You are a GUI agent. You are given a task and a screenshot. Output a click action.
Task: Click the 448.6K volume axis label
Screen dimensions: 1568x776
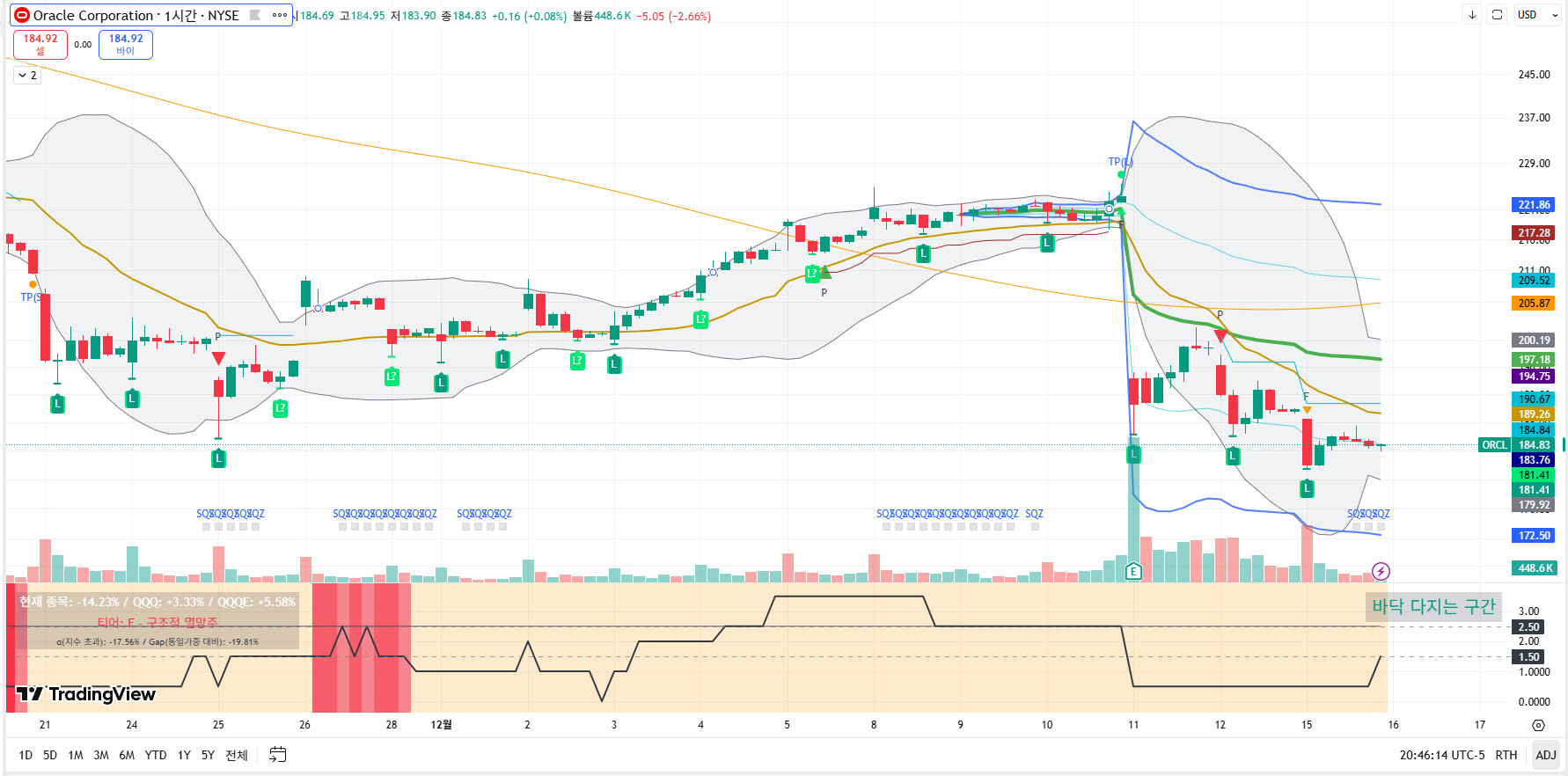pos(1535,568)
